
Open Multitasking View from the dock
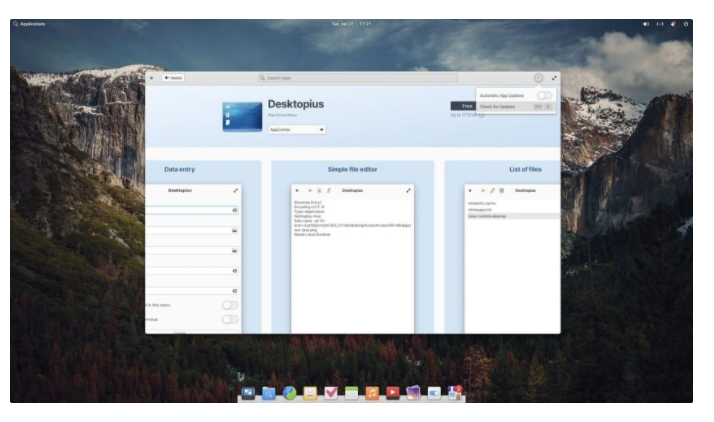coord(248,393)
